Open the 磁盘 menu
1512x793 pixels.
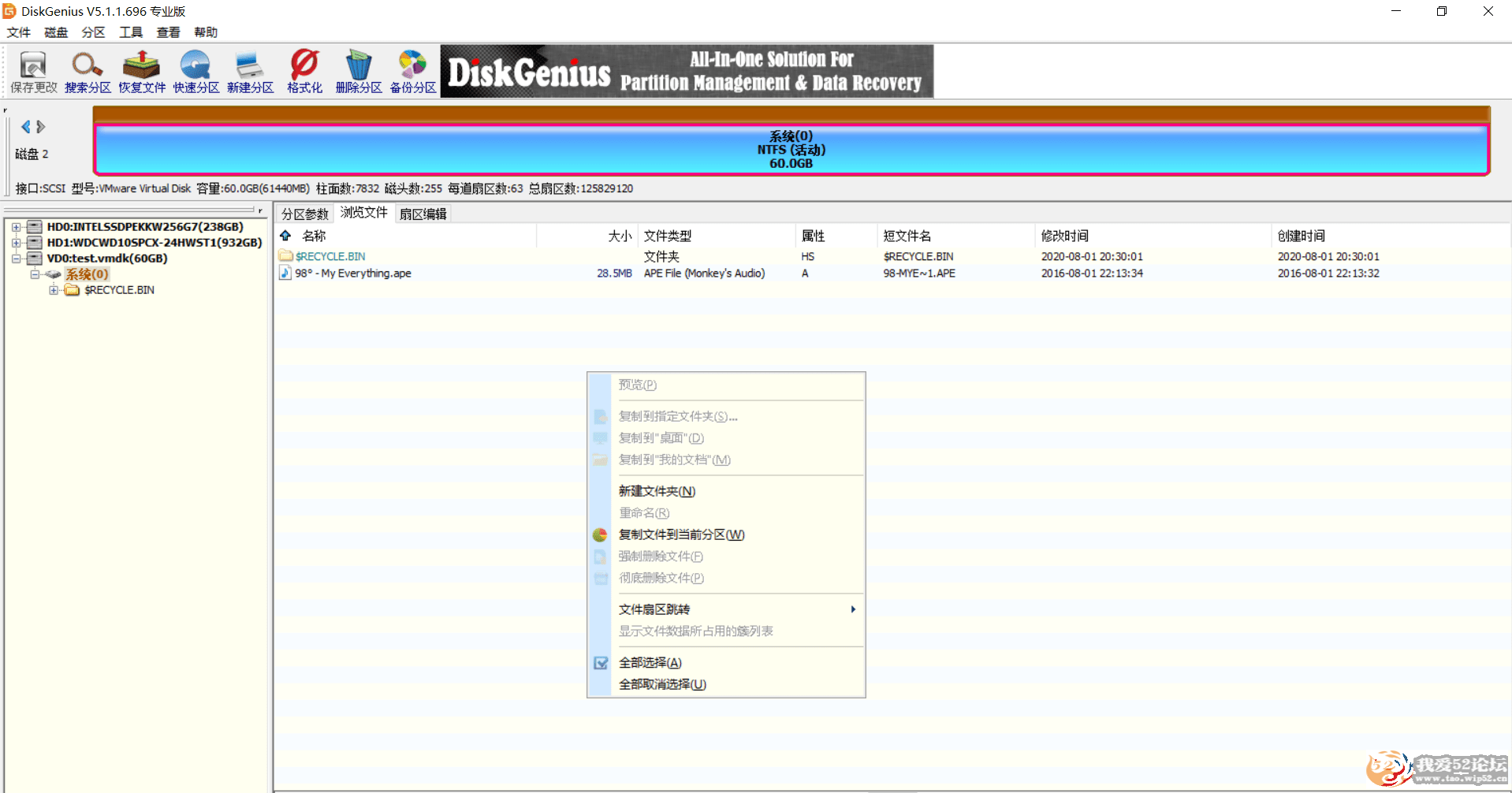56,32
